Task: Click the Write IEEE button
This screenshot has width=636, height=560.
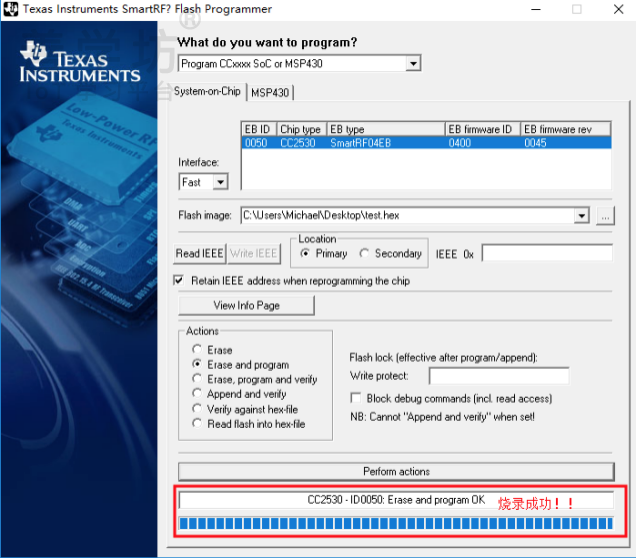Action: click(x=254, y=253)
